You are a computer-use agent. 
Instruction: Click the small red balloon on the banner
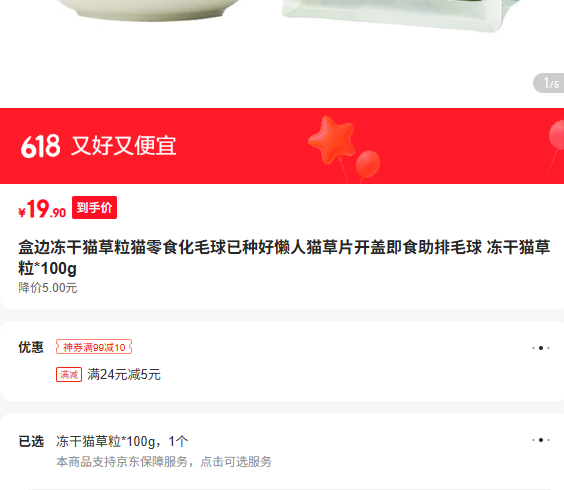click(368, 164)
